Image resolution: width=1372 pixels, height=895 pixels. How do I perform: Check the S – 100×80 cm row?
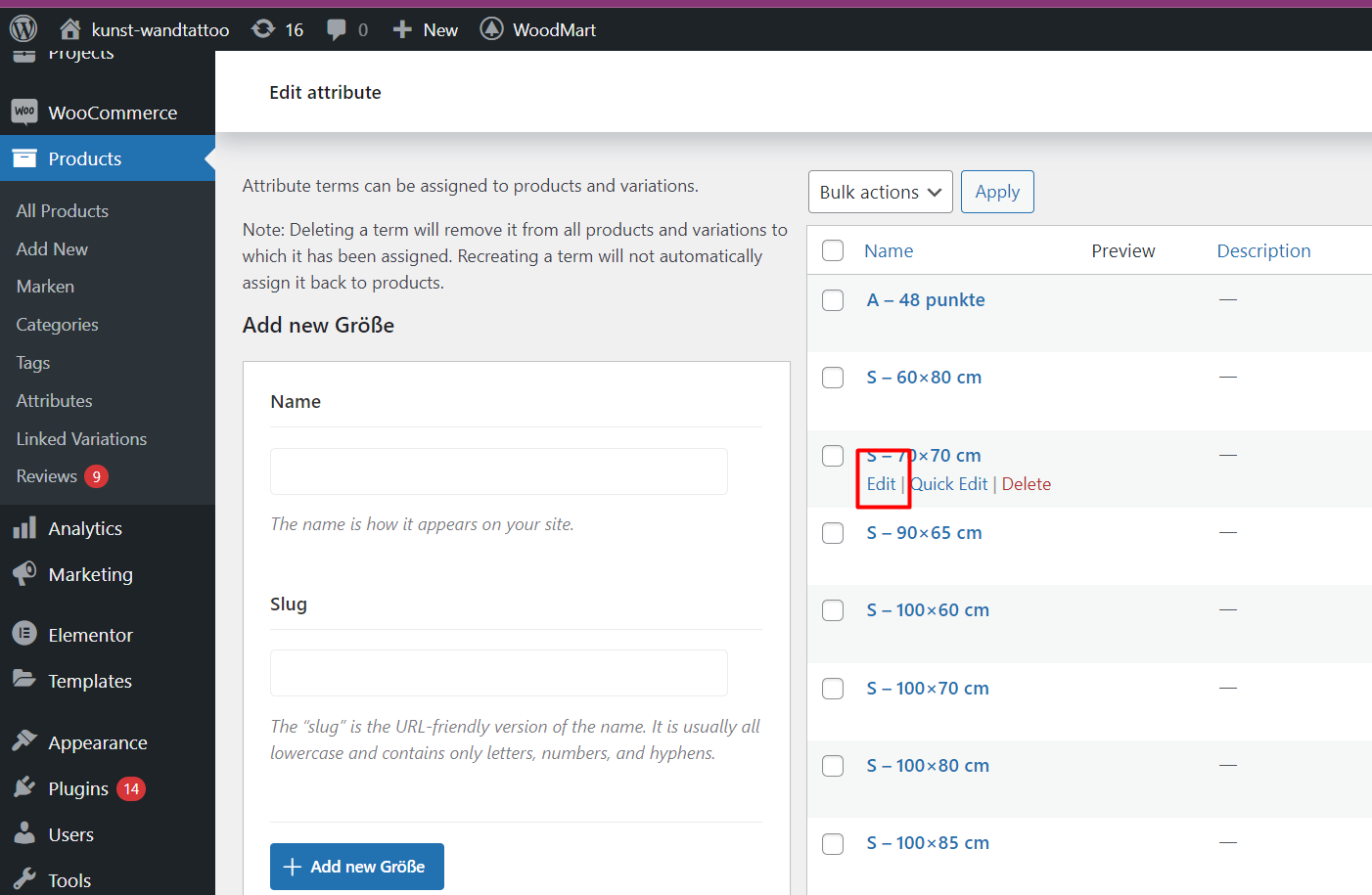(x=833, y=766)
